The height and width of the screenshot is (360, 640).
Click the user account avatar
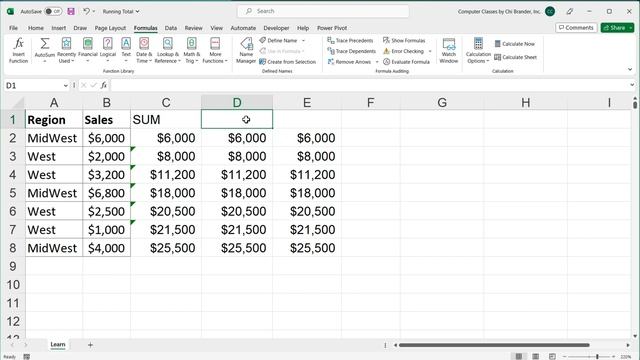[550, 11]
